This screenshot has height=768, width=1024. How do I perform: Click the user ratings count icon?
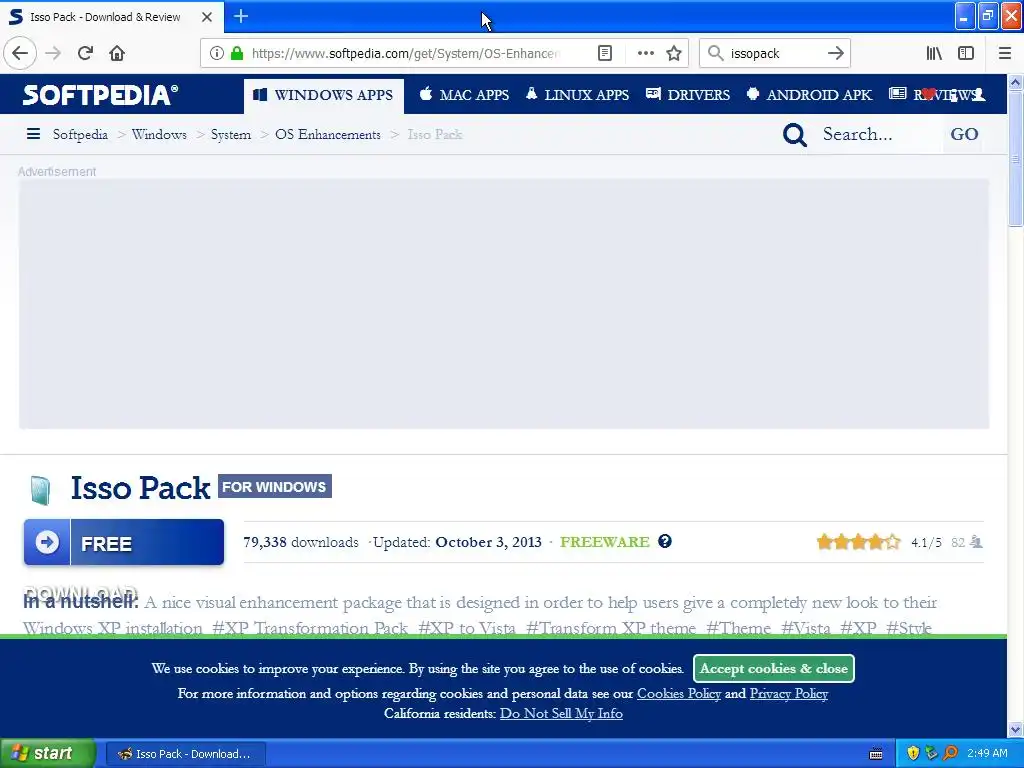click(976, 542)
